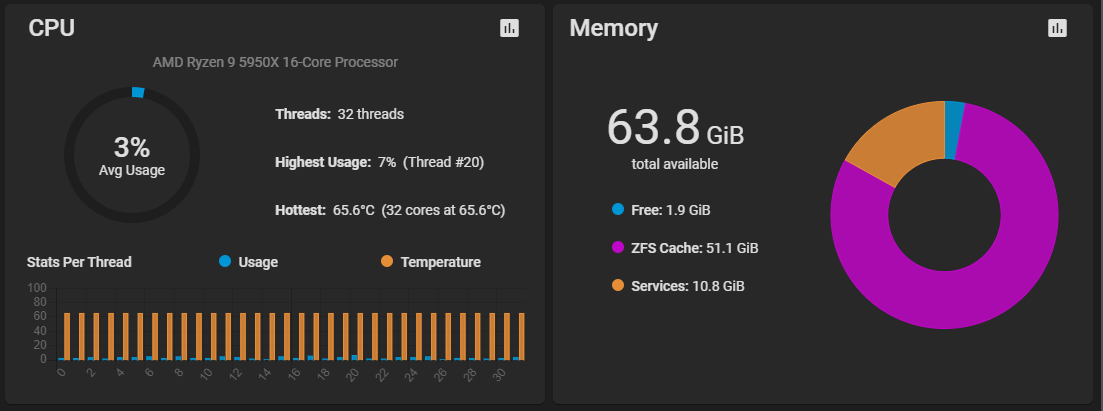Click blue Free memory legend dot

click(x=617, y=210)
